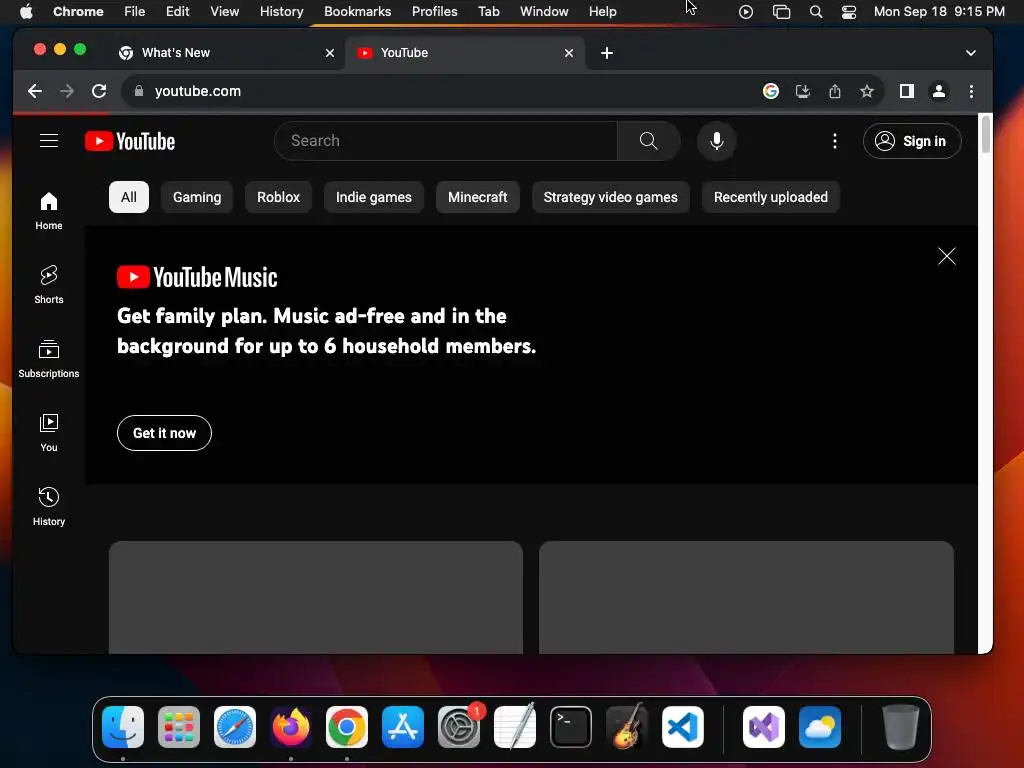Click the browser back arrow
Screen dimensions: 1024x768
35,91
